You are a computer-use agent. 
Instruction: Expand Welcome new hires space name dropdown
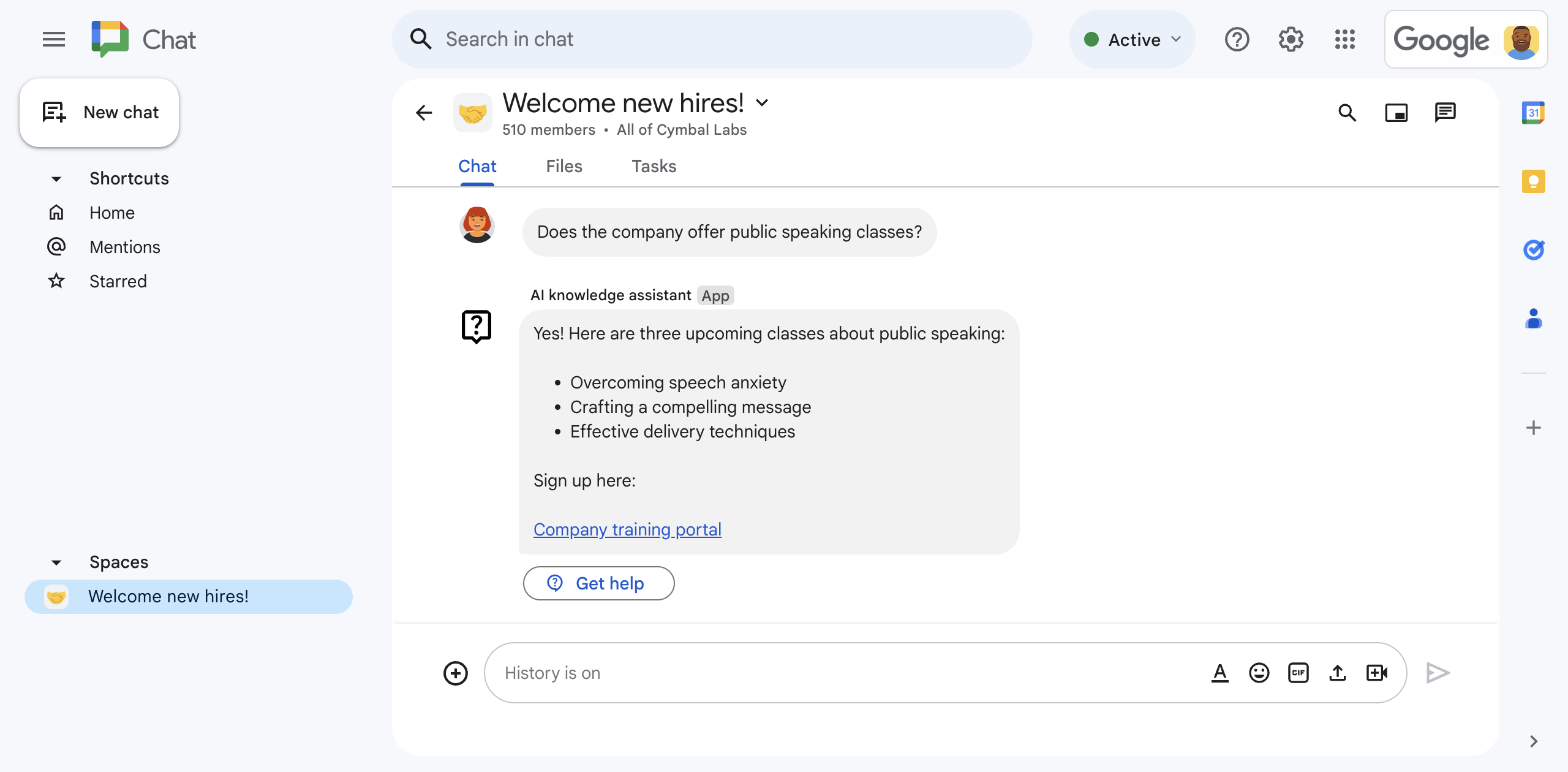[763, 101]
